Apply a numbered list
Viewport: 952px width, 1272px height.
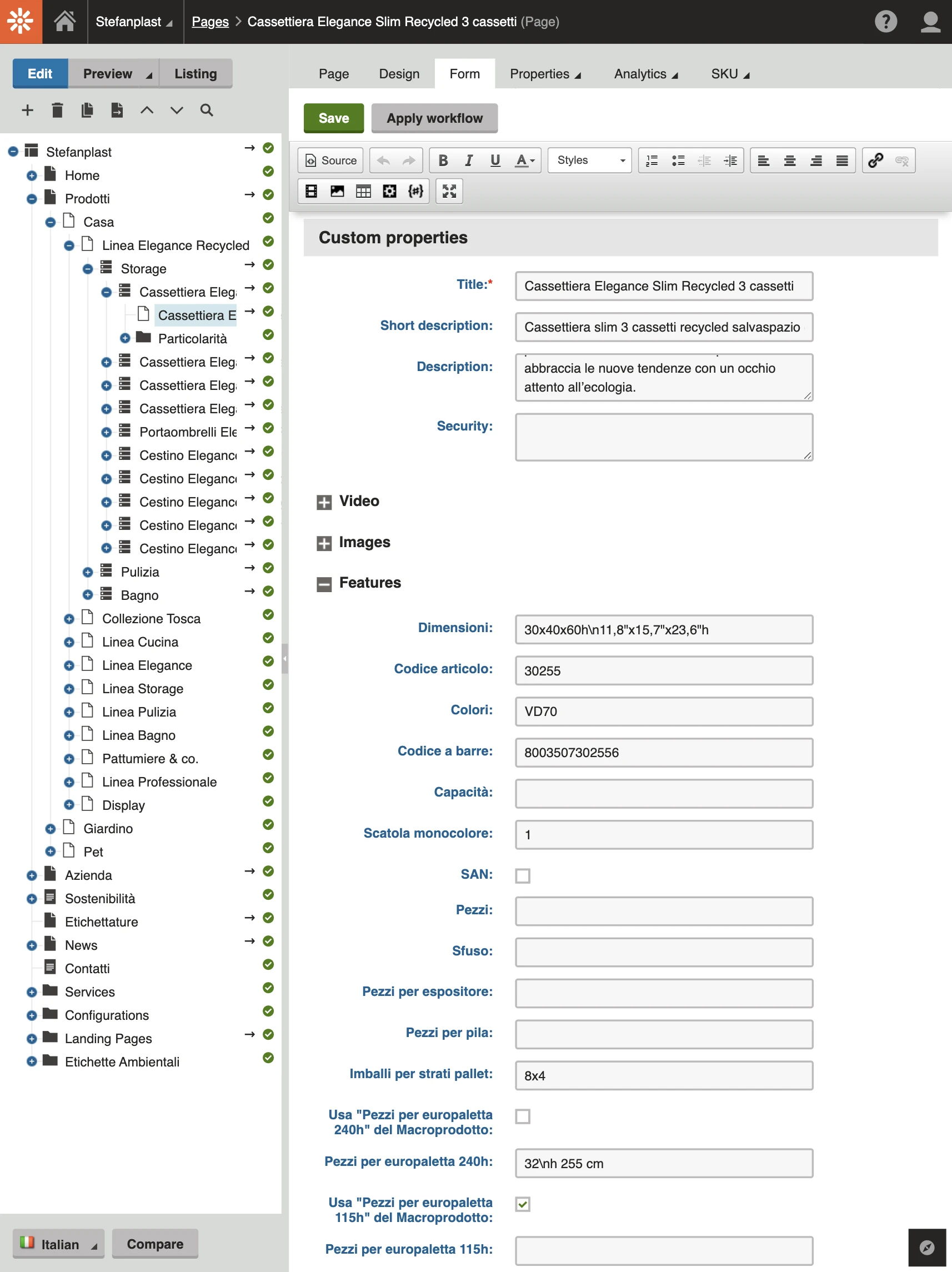(x=652, y=161)
